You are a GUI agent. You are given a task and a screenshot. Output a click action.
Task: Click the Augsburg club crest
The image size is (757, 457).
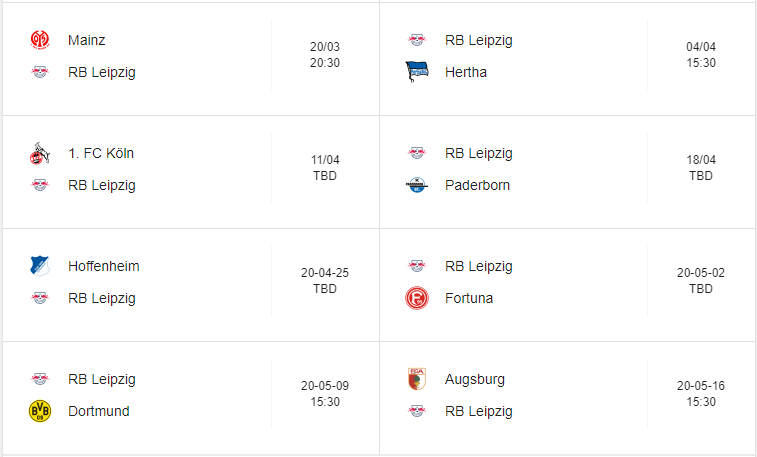pos(417,379)
